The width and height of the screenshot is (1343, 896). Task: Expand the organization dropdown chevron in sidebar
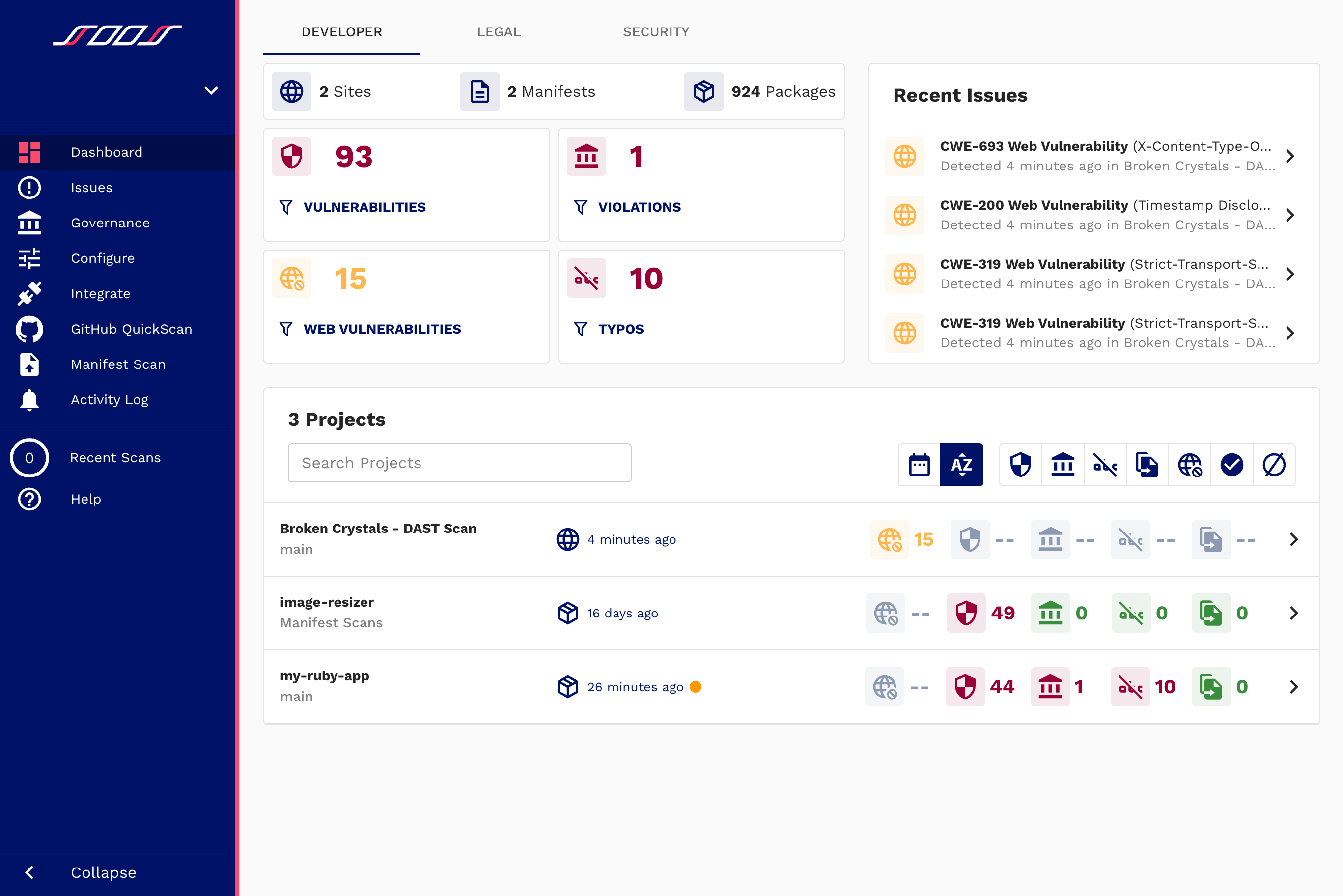[211, 91]
